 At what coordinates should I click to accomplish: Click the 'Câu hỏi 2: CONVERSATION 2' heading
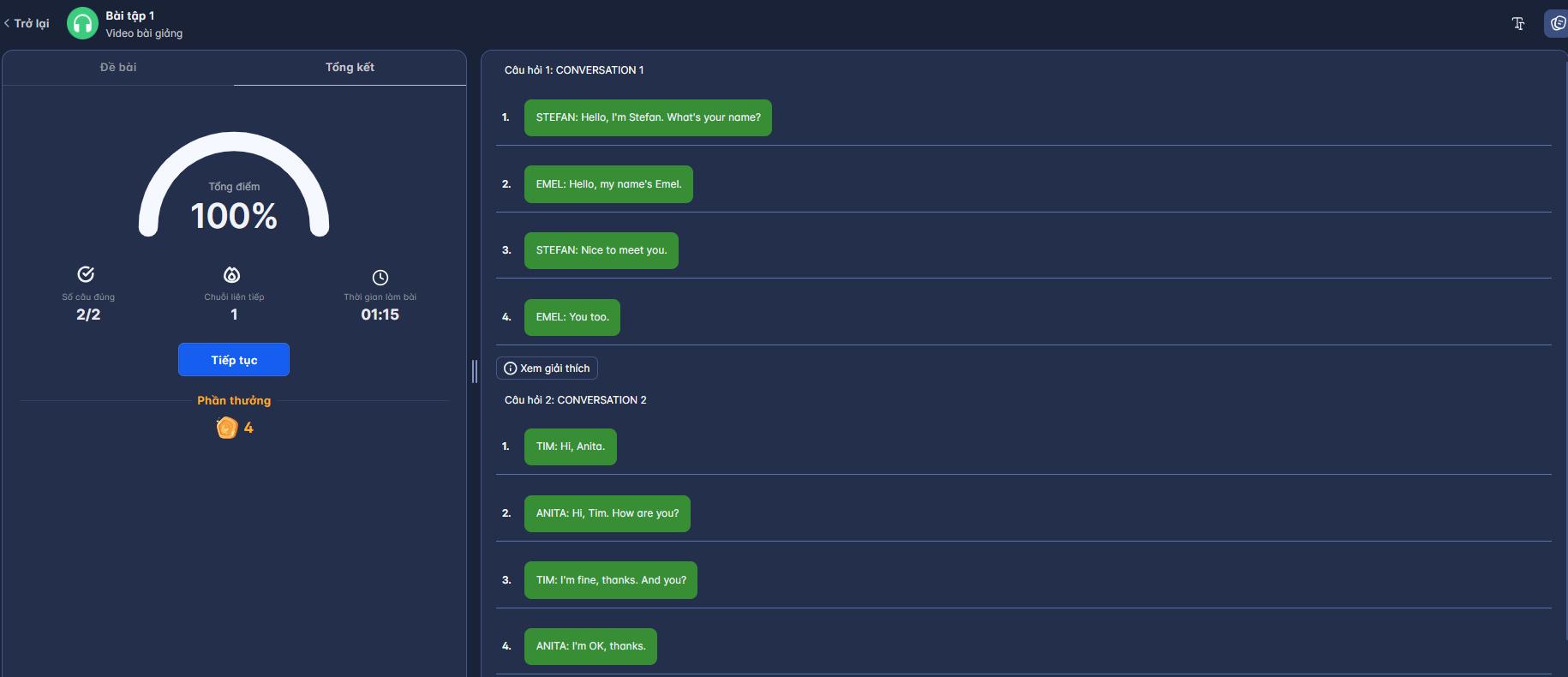(575, 400)
